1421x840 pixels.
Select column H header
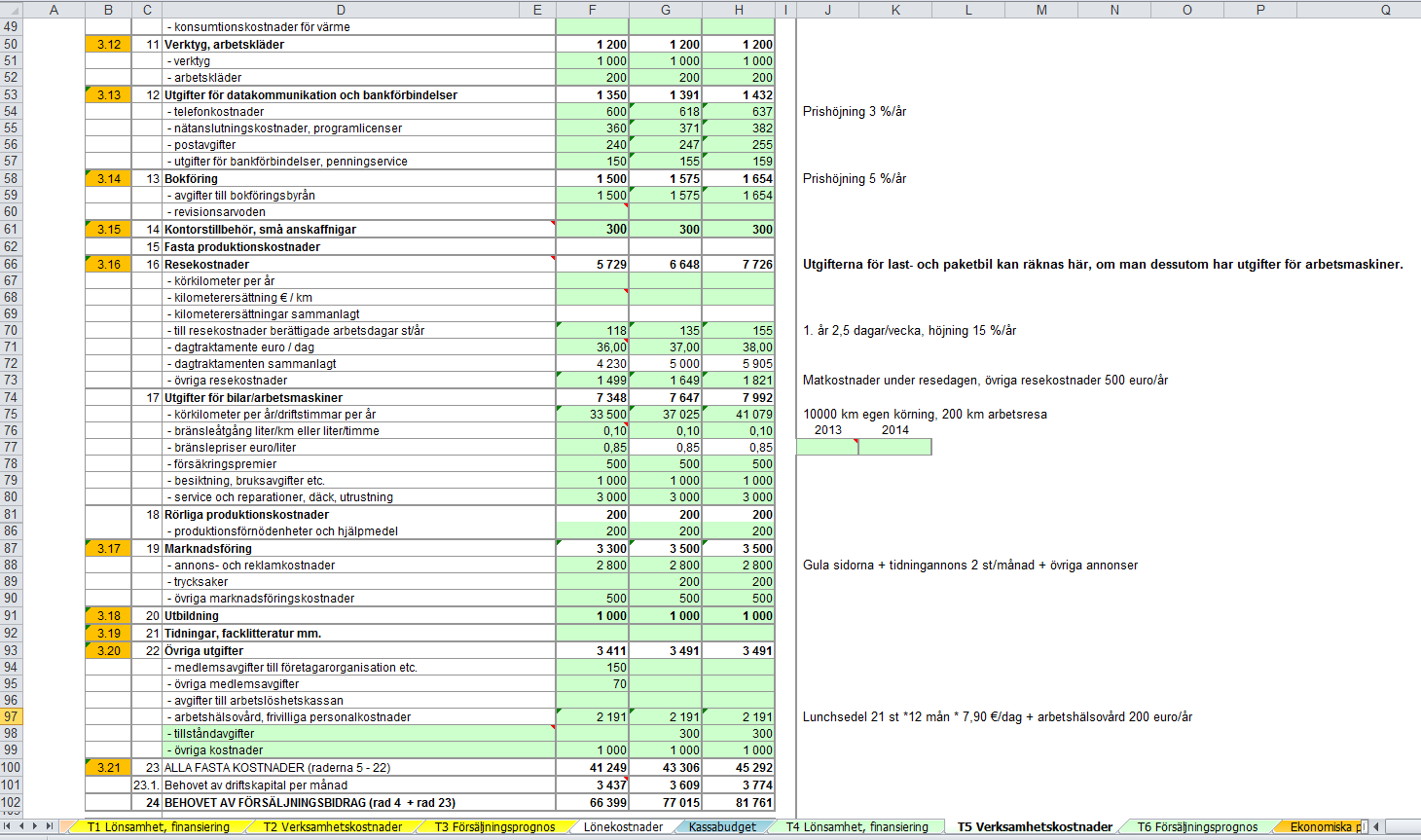click(739, 10)
